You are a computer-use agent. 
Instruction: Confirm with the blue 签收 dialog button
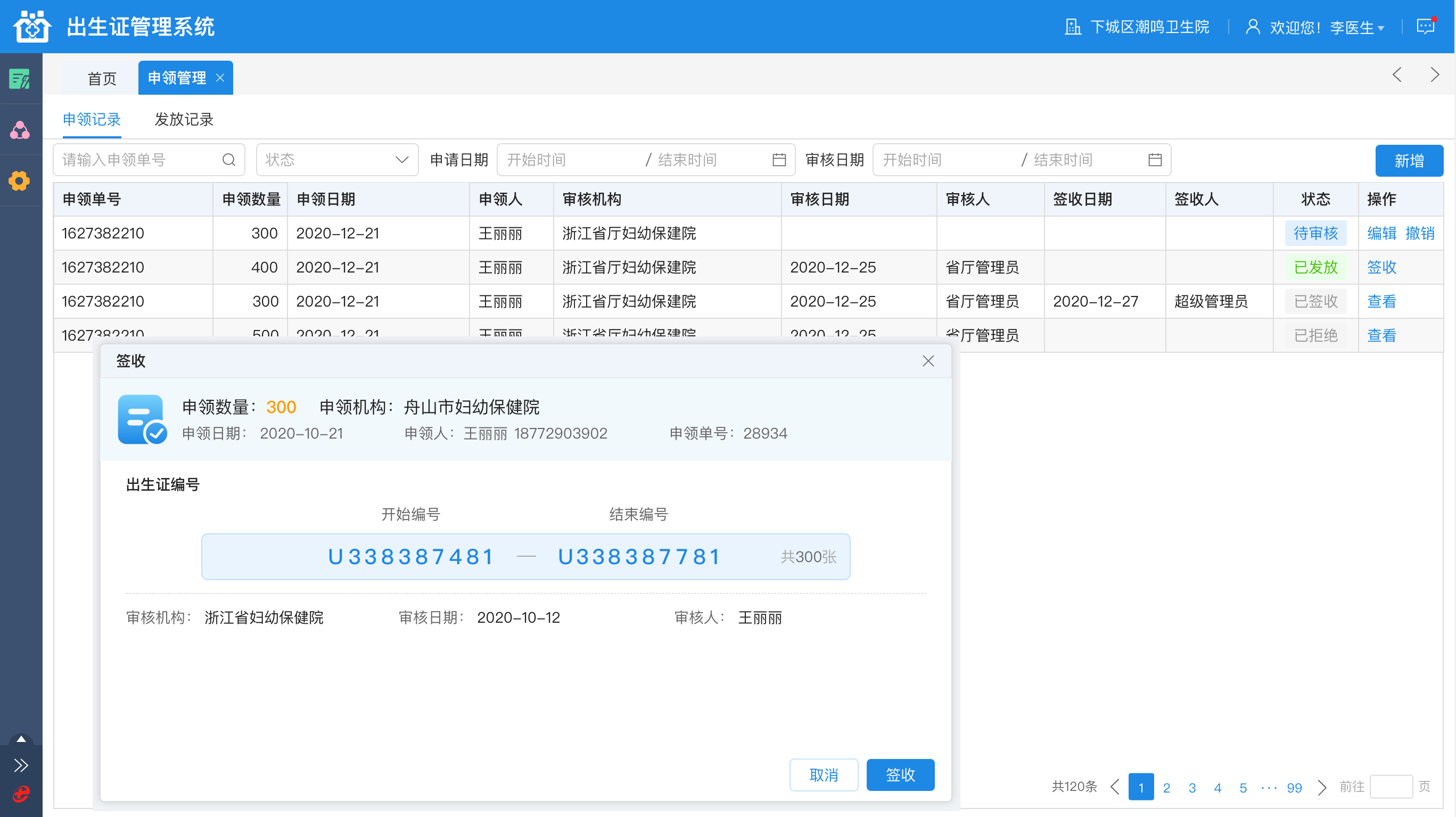pos(900,774)
